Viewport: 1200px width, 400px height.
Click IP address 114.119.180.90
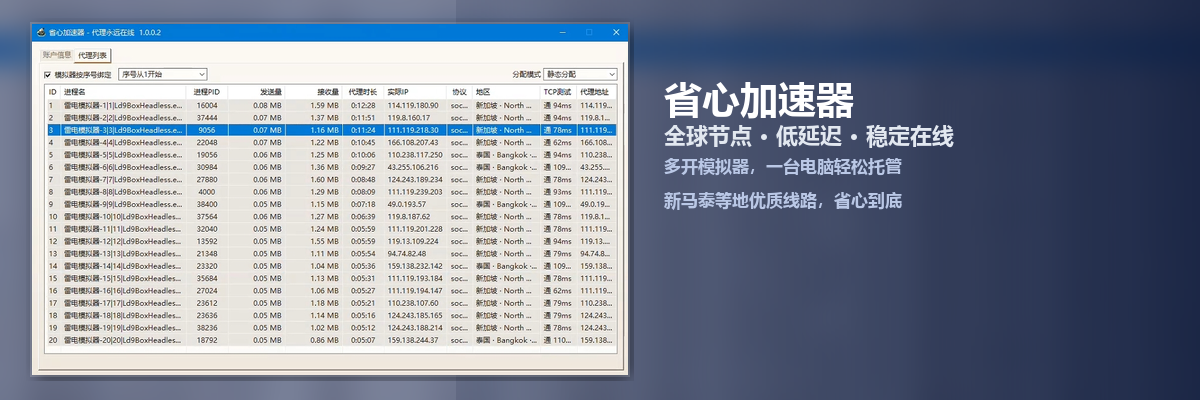413,105
